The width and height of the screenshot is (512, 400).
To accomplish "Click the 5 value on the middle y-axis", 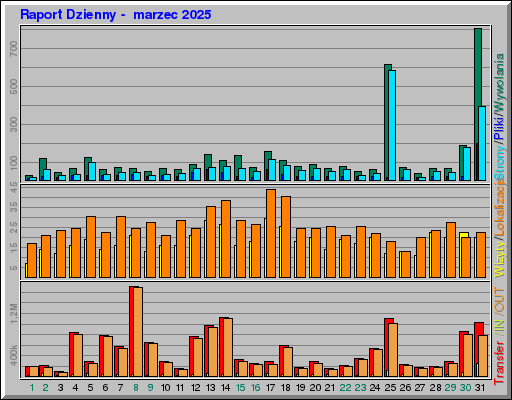I will (x=14, y=268).
